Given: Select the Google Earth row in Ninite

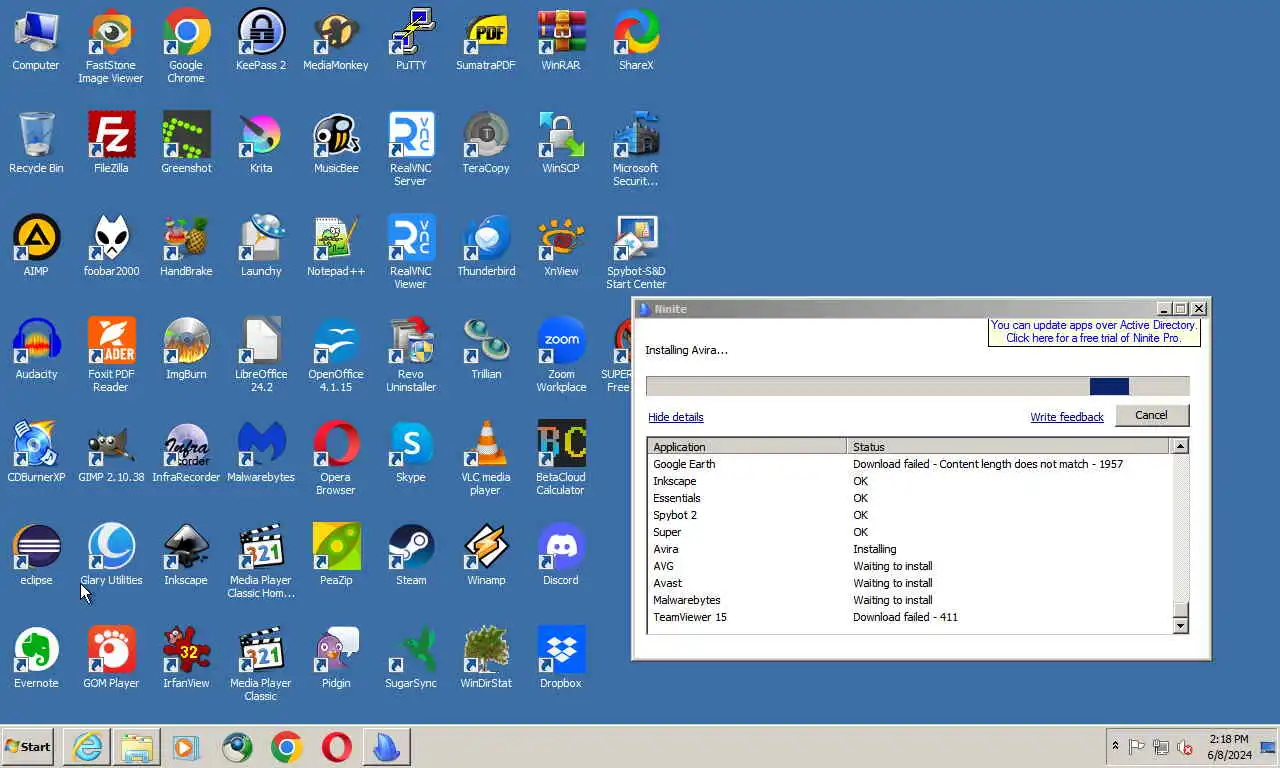Looking at the screenshot, I should coord(909,464).
